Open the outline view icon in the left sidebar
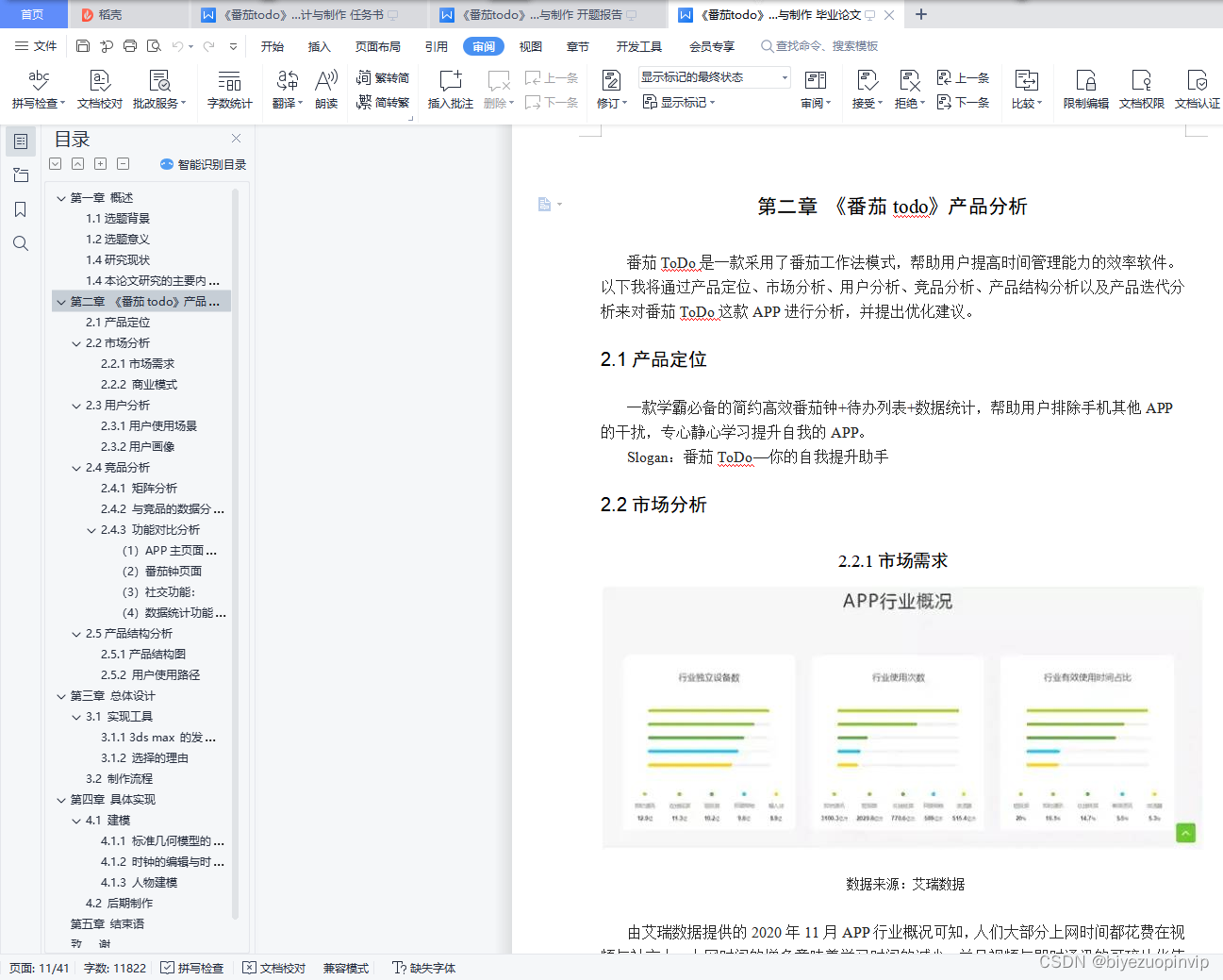The image size is (1223, 980). pyautogui.click(x=21, y=141)
